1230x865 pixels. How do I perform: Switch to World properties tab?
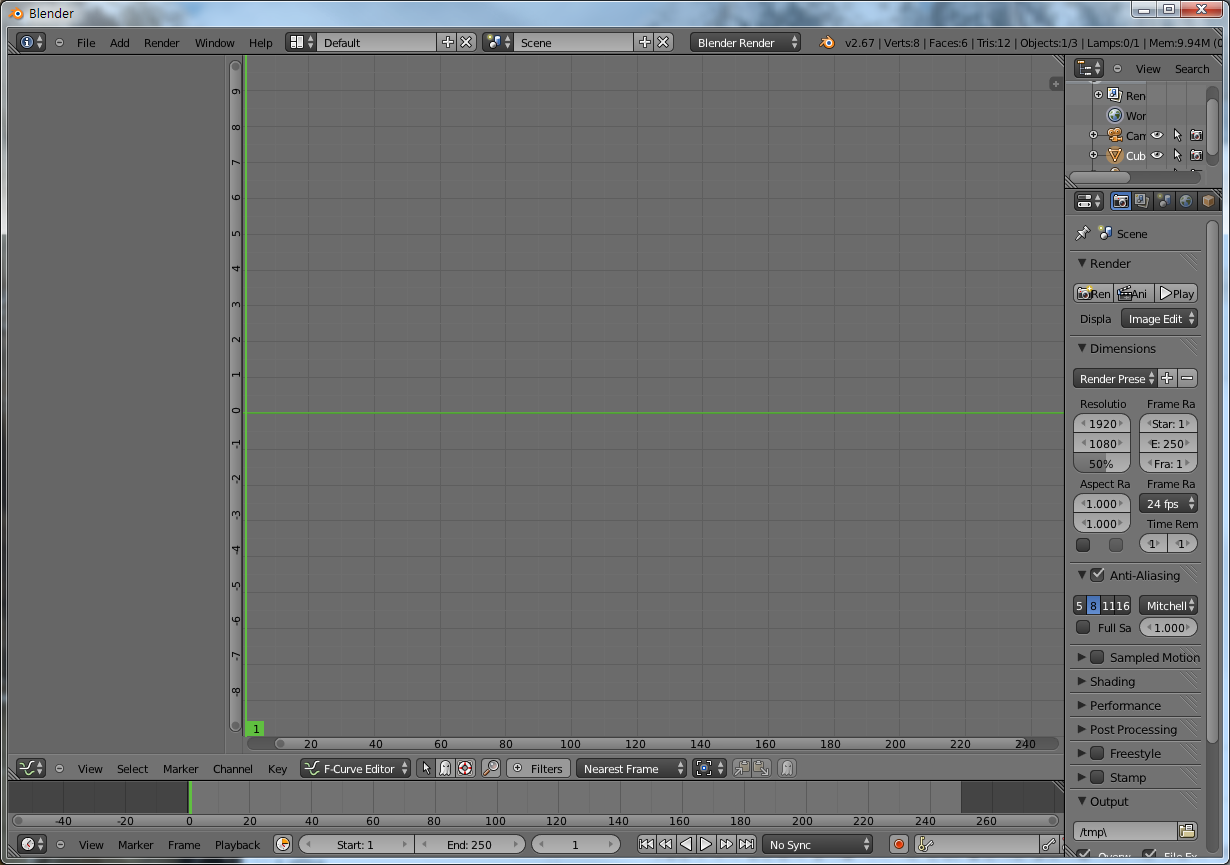pos(1186,201)
